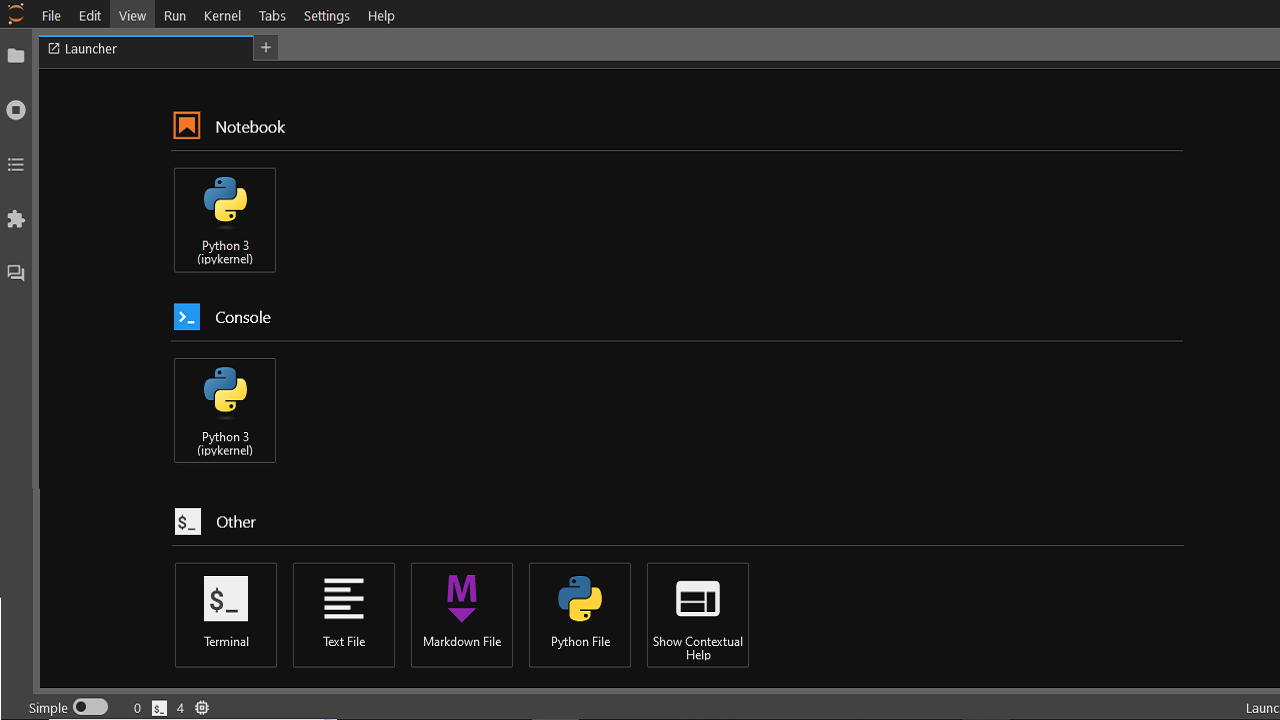1280x720 pixels.
Task: Add a new launcher tab with plus button
Action: click(266, 47)
